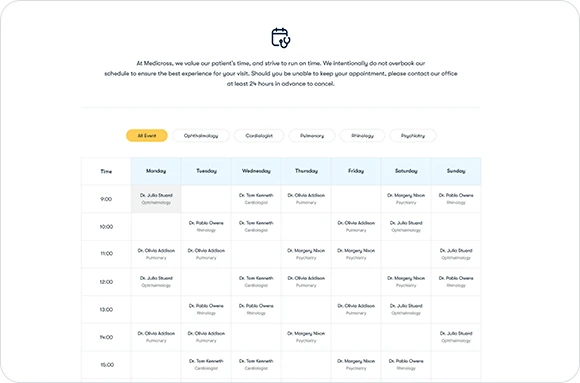Pick Saturday 15:00 Dr. Pablo Owens slot
580x383 pixels.
pos(406,364)
